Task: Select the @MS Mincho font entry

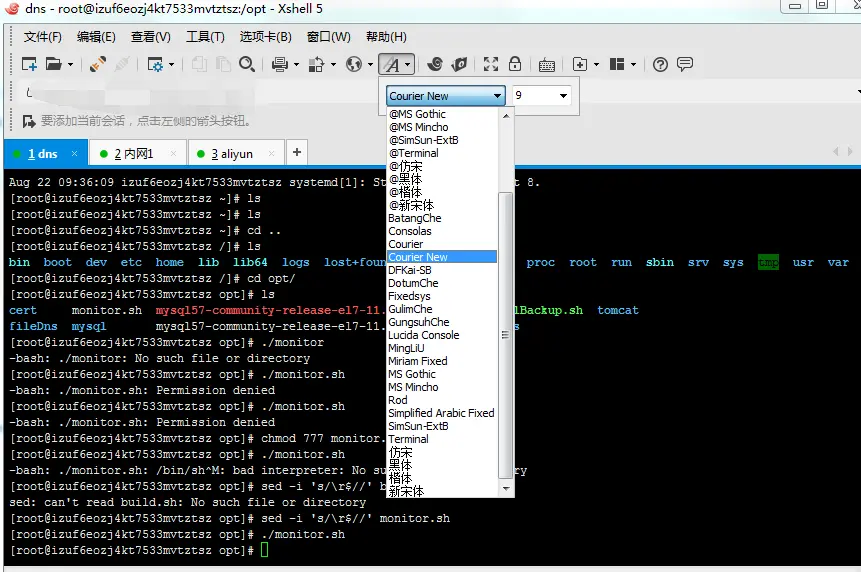Action: click(x=442, y=127)
